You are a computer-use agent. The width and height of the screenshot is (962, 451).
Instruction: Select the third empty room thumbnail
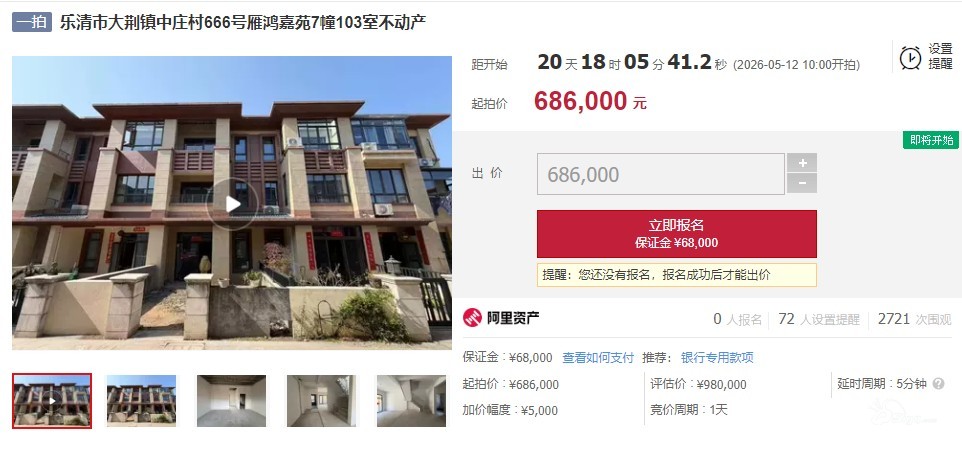(231, 401)
